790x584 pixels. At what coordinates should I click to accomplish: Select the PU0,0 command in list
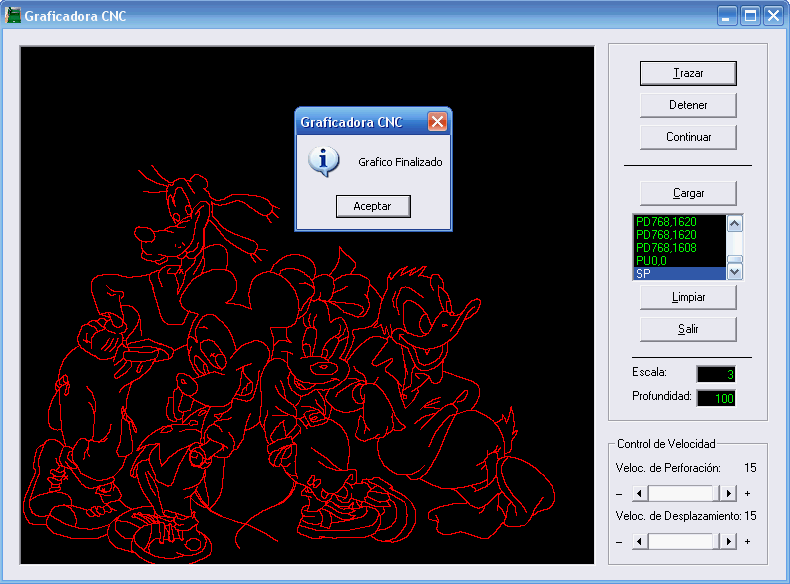point(680,260)
